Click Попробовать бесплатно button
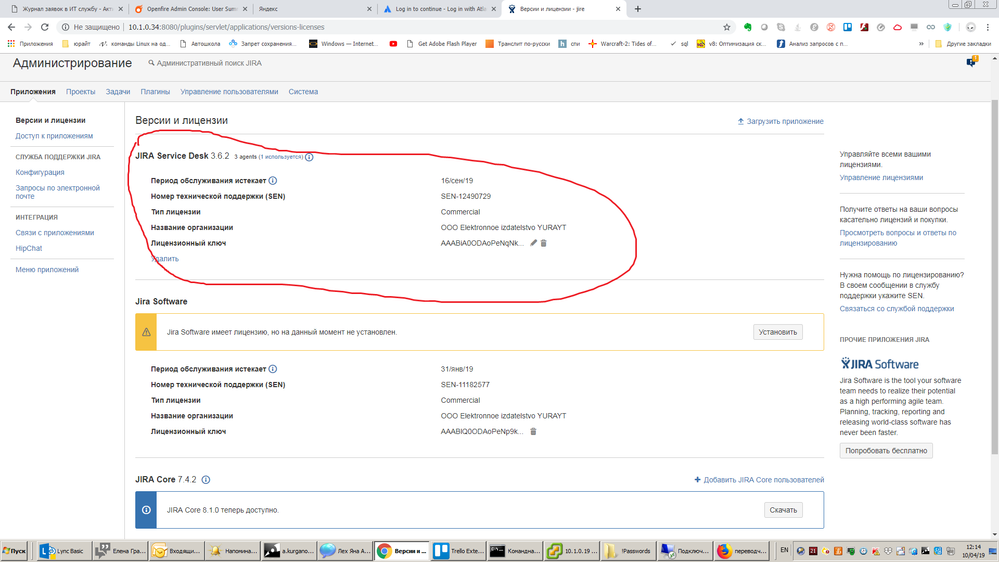This screenshot has height=562, width=999. 886,450
